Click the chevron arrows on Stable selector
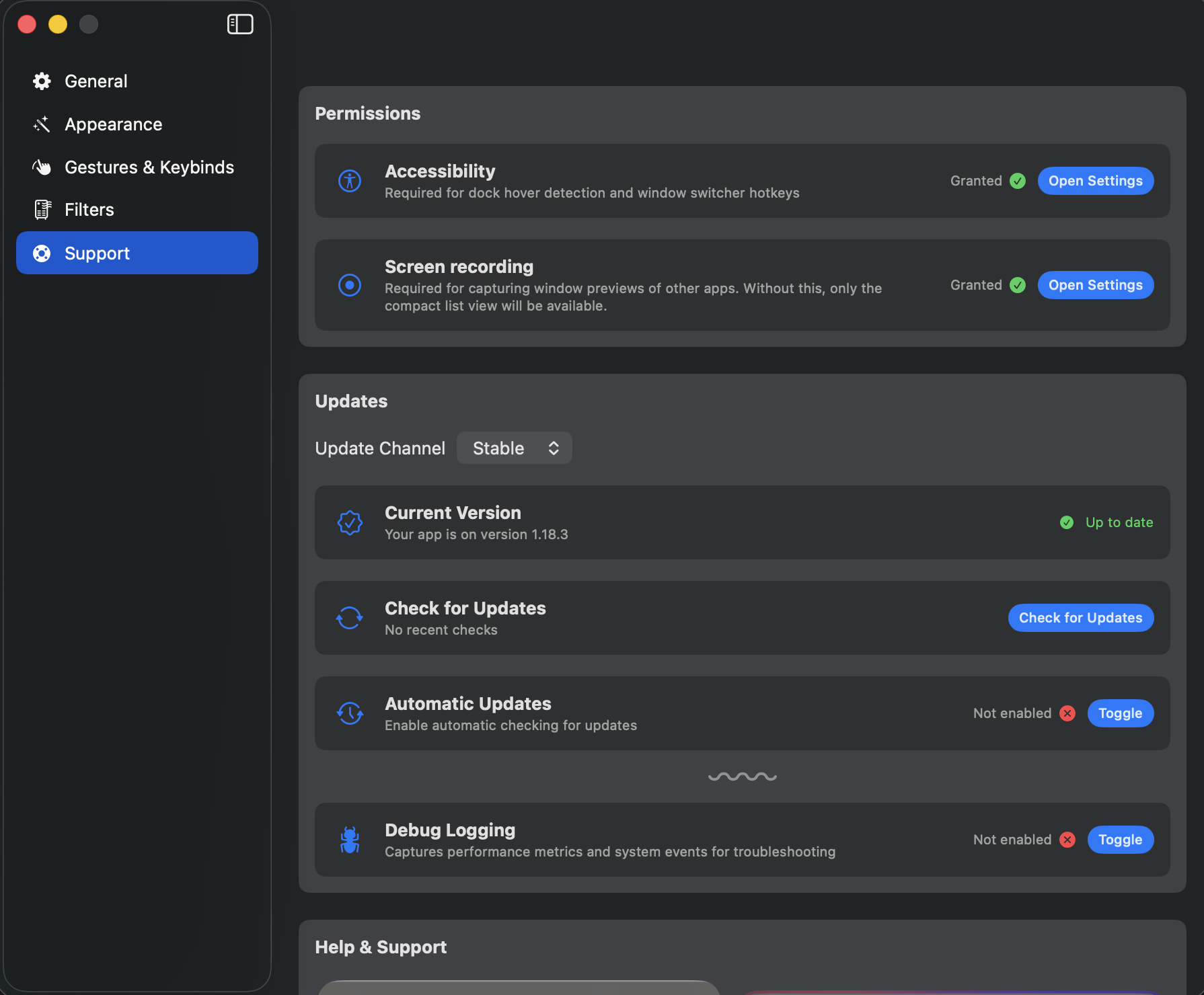This screenshot has height=995, width=1204. pyautogui.click(x=554, y=448)
